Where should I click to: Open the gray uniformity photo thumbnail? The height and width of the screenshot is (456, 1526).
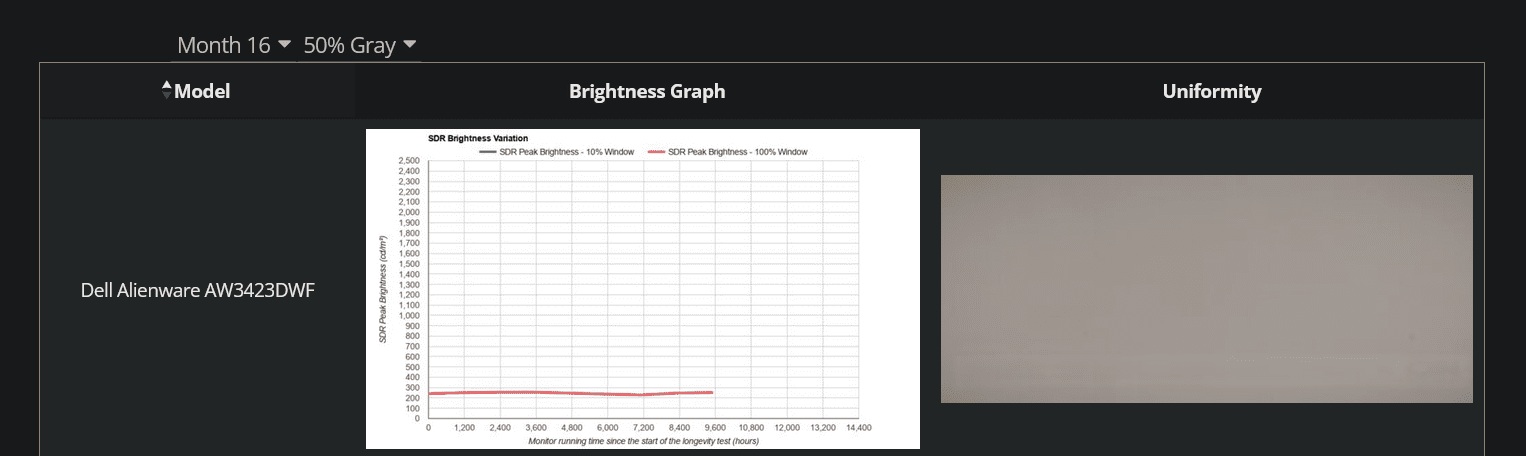(1207, 289)
